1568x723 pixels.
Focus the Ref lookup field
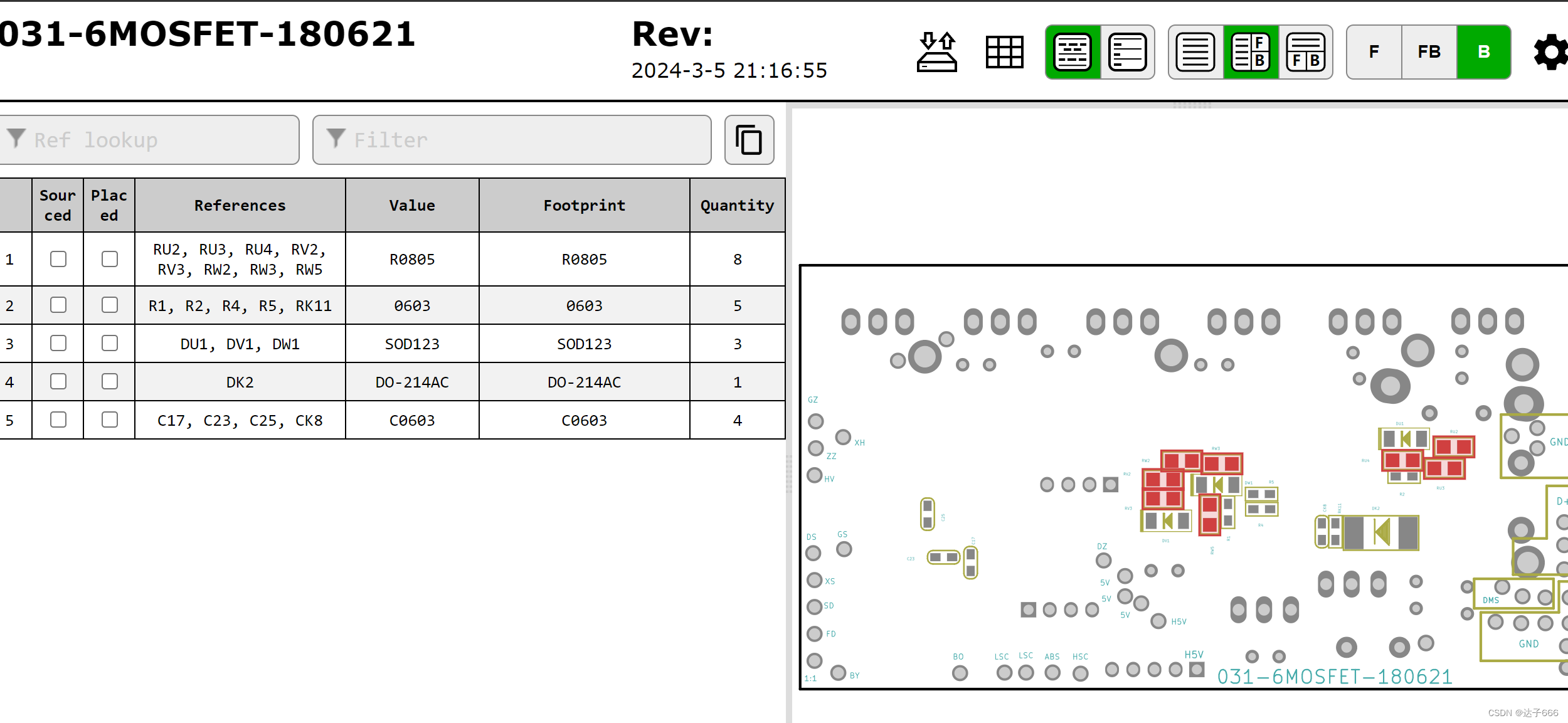click(x=149, y=140)
